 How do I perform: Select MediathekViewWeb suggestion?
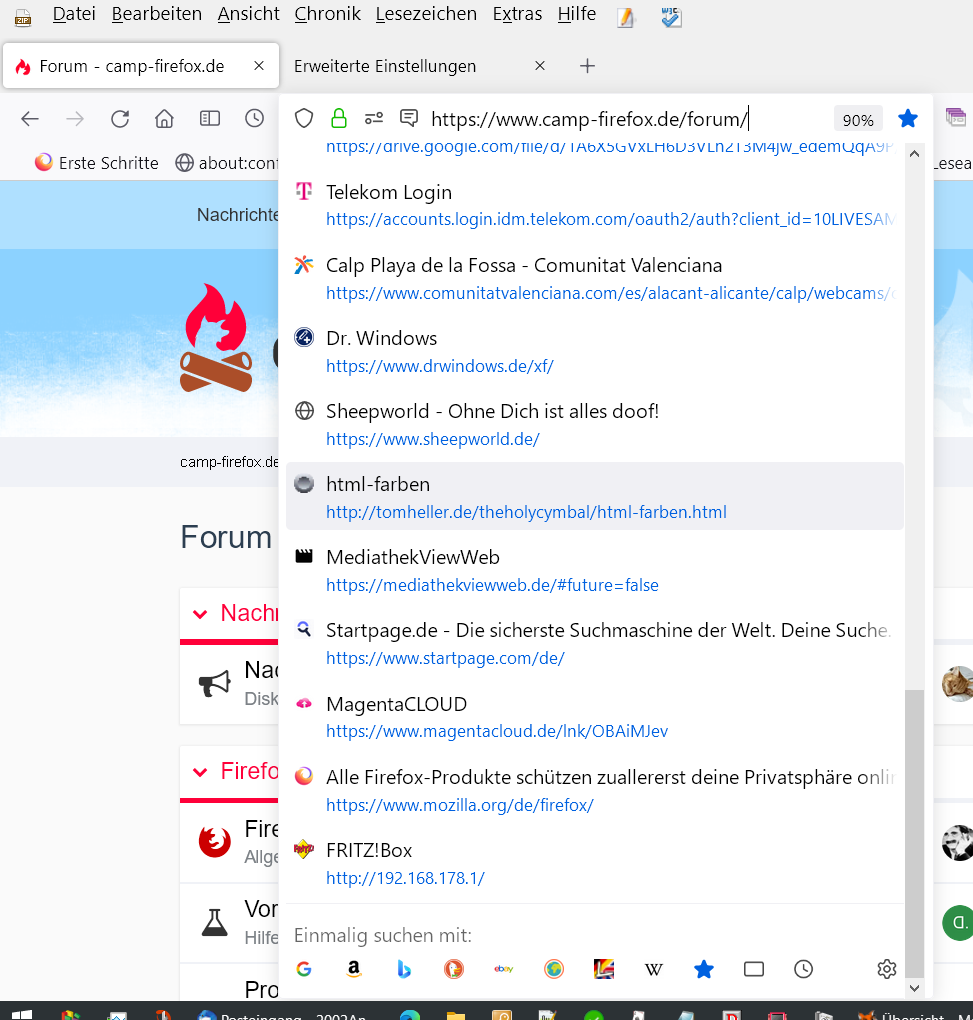tap(595, 570)
